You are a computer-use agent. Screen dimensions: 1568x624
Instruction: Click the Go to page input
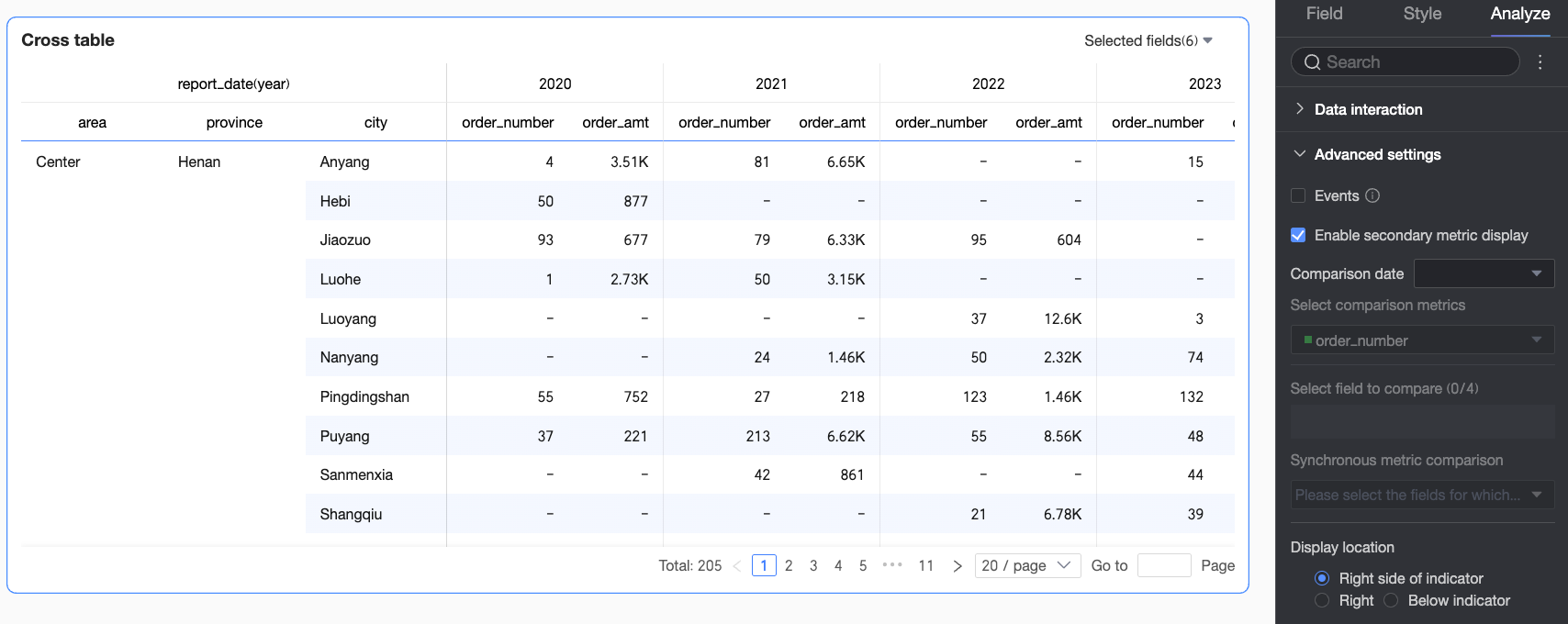[1164, 565]
